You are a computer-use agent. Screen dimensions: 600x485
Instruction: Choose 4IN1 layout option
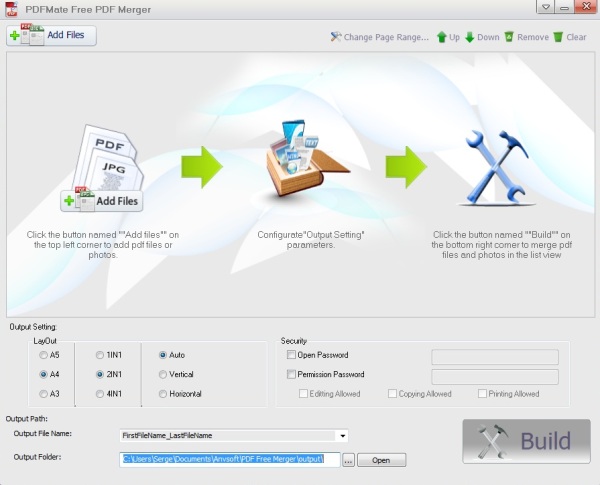click(x=109, y=394)
